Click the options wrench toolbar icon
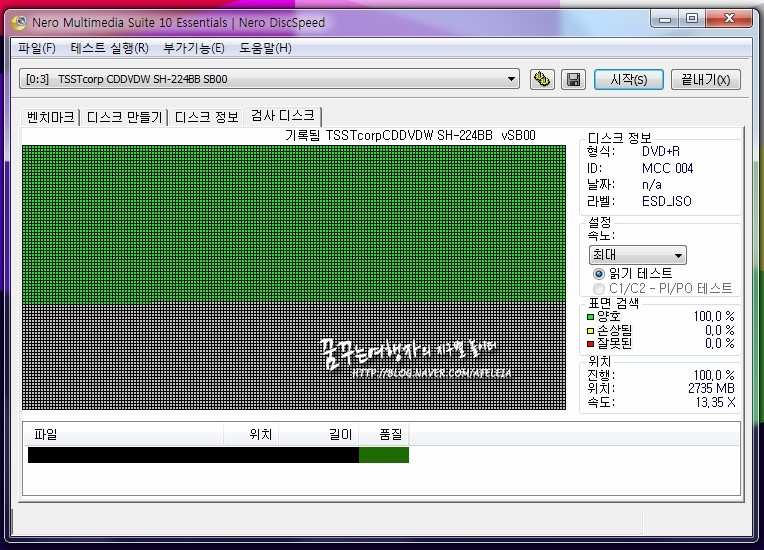This screenshot has height=550, width=764. [542, 79]
